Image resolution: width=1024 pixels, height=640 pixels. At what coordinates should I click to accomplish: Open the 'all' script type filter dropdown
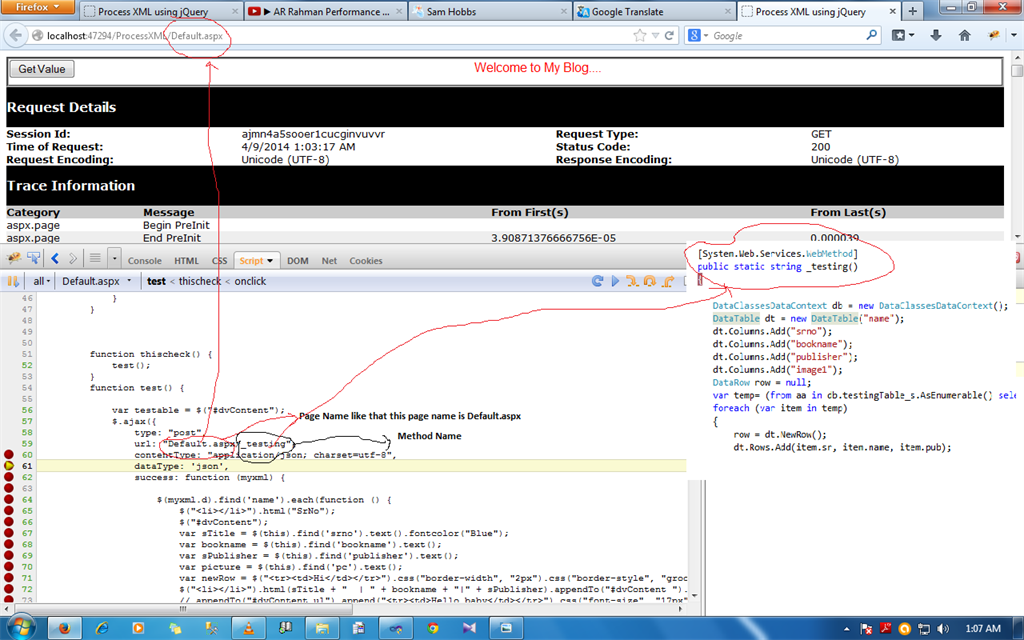pyautogui.click(x=41, y=281)
